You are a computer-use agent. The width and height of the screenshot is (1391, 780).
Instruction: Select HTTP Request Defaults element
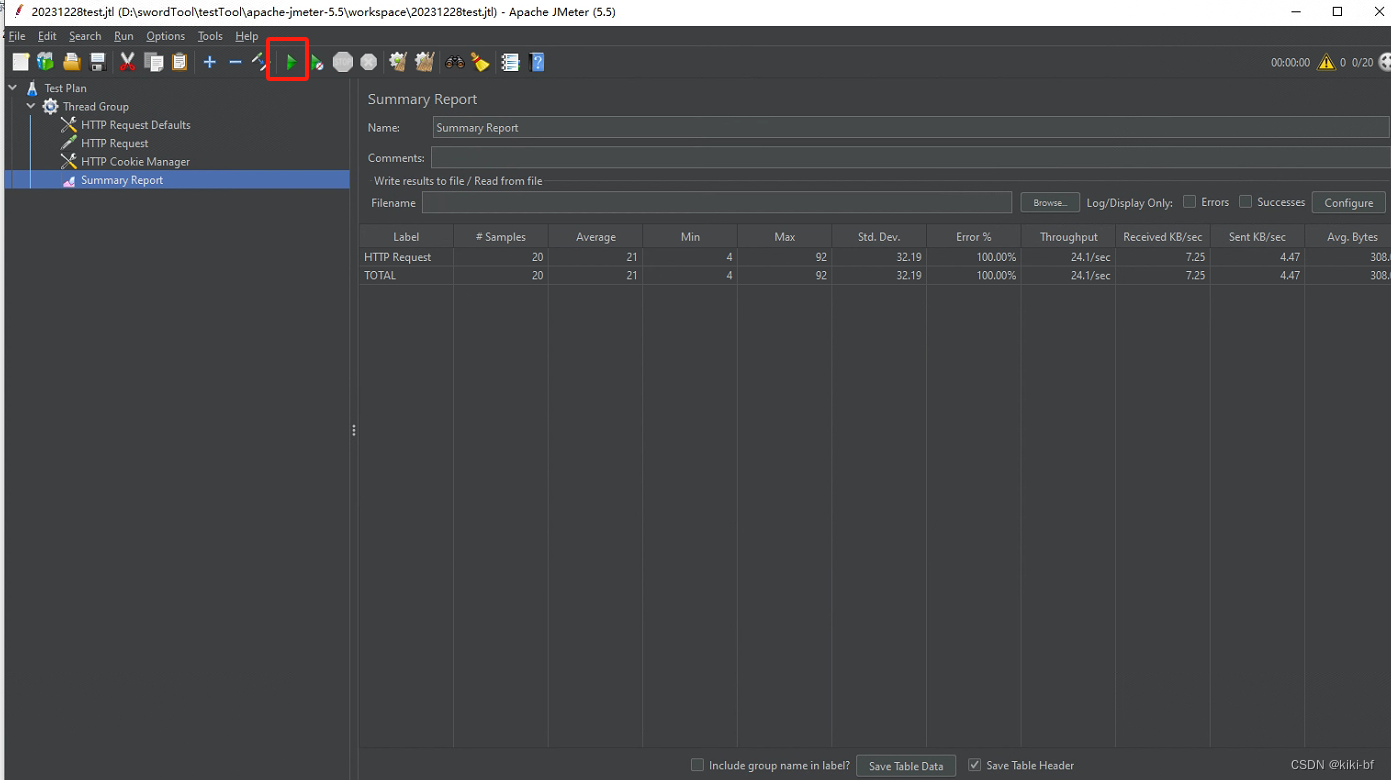(x=135, y=125)
